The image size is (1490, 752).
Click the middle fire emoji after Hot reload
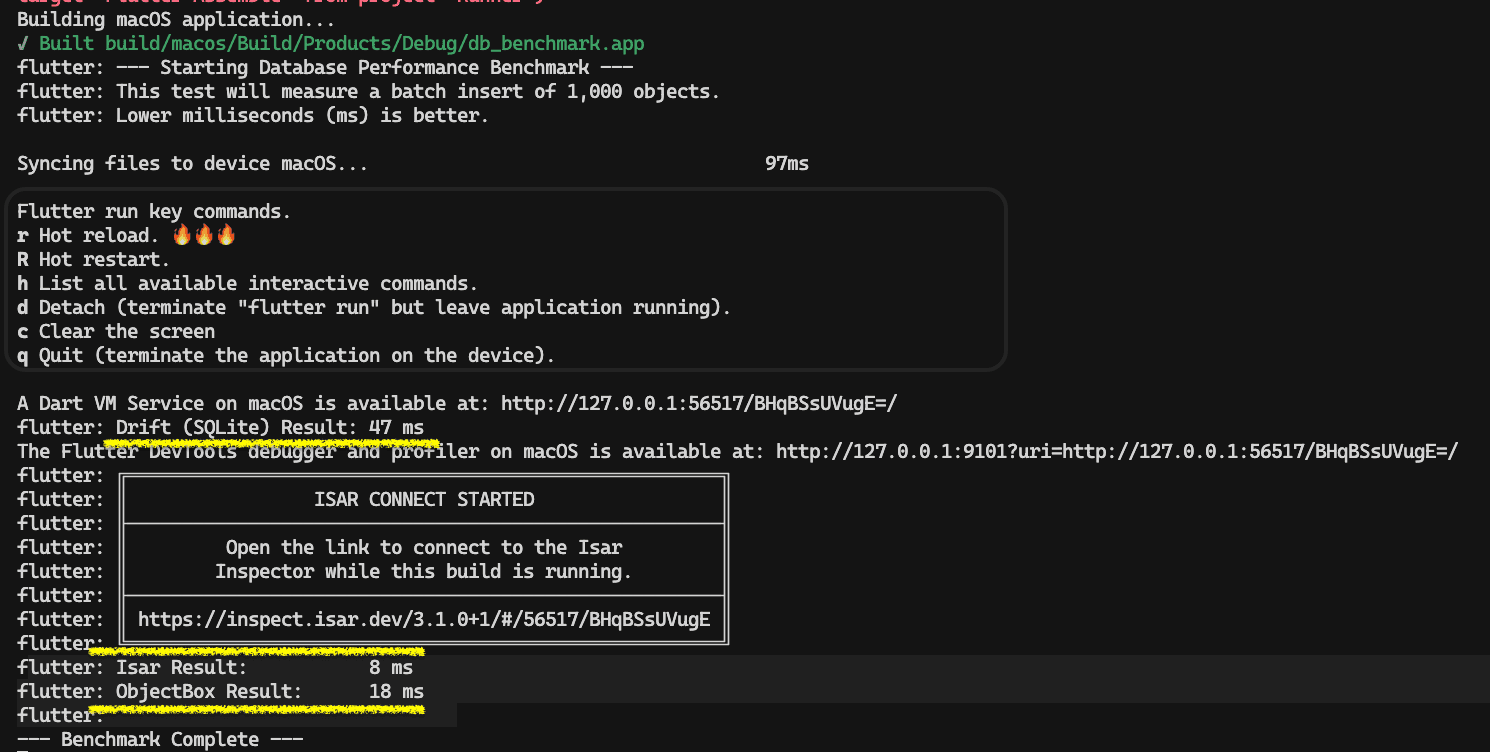pyautogui.click(x=204, y=236)
